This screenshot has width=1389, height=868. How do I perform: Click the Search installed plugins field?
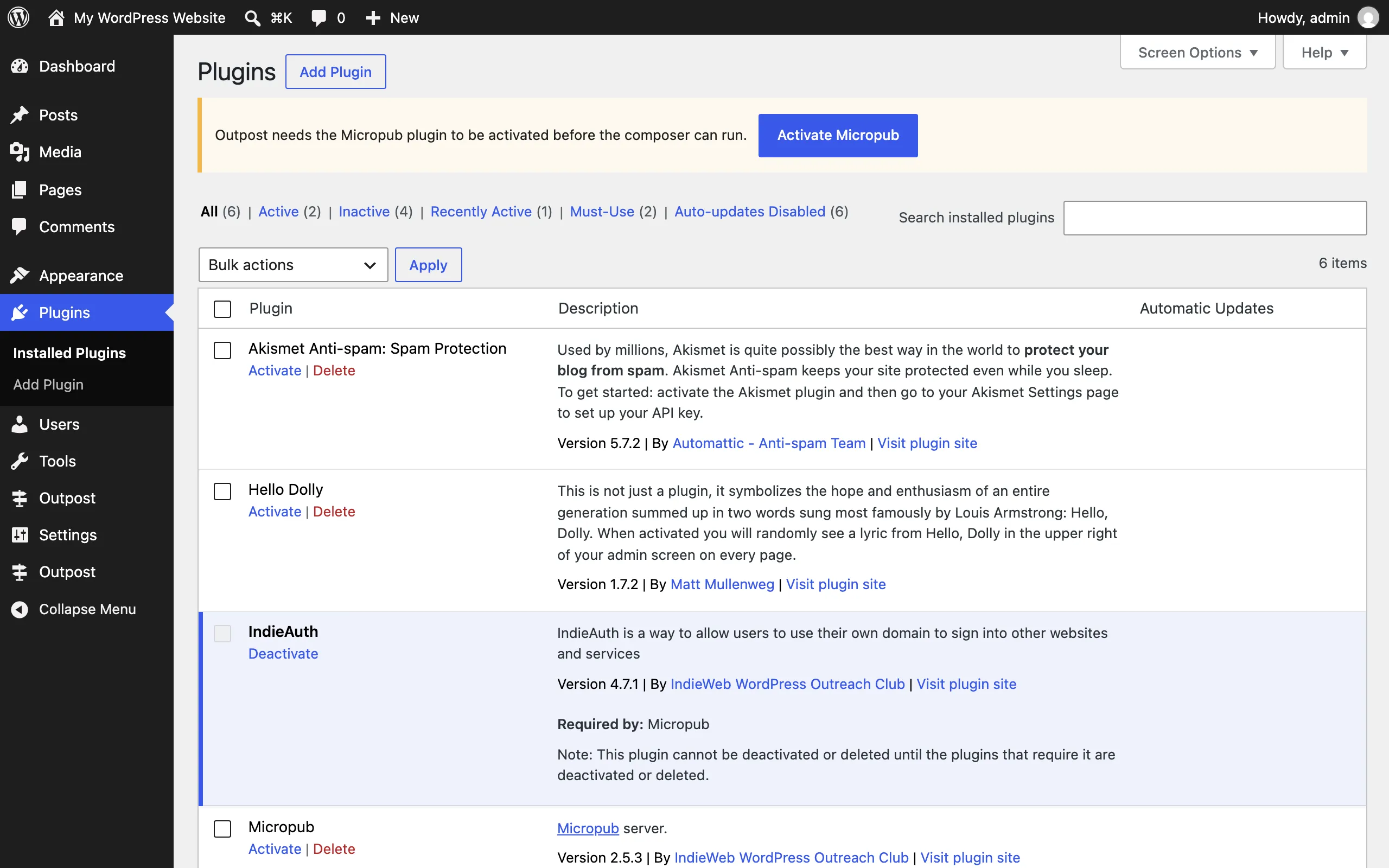click(1214, 218)
